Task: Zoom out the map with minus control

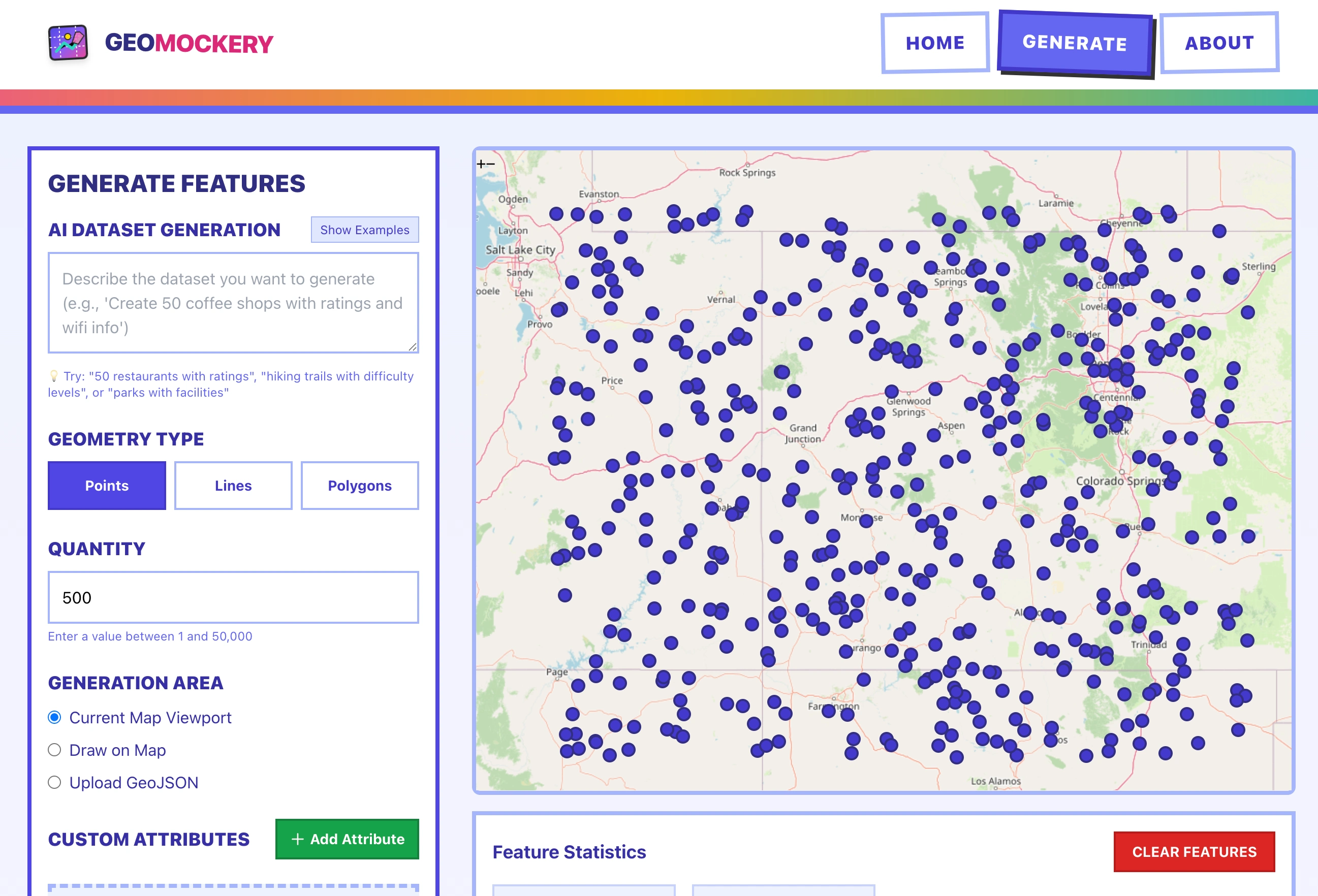Action: [490, 165]
